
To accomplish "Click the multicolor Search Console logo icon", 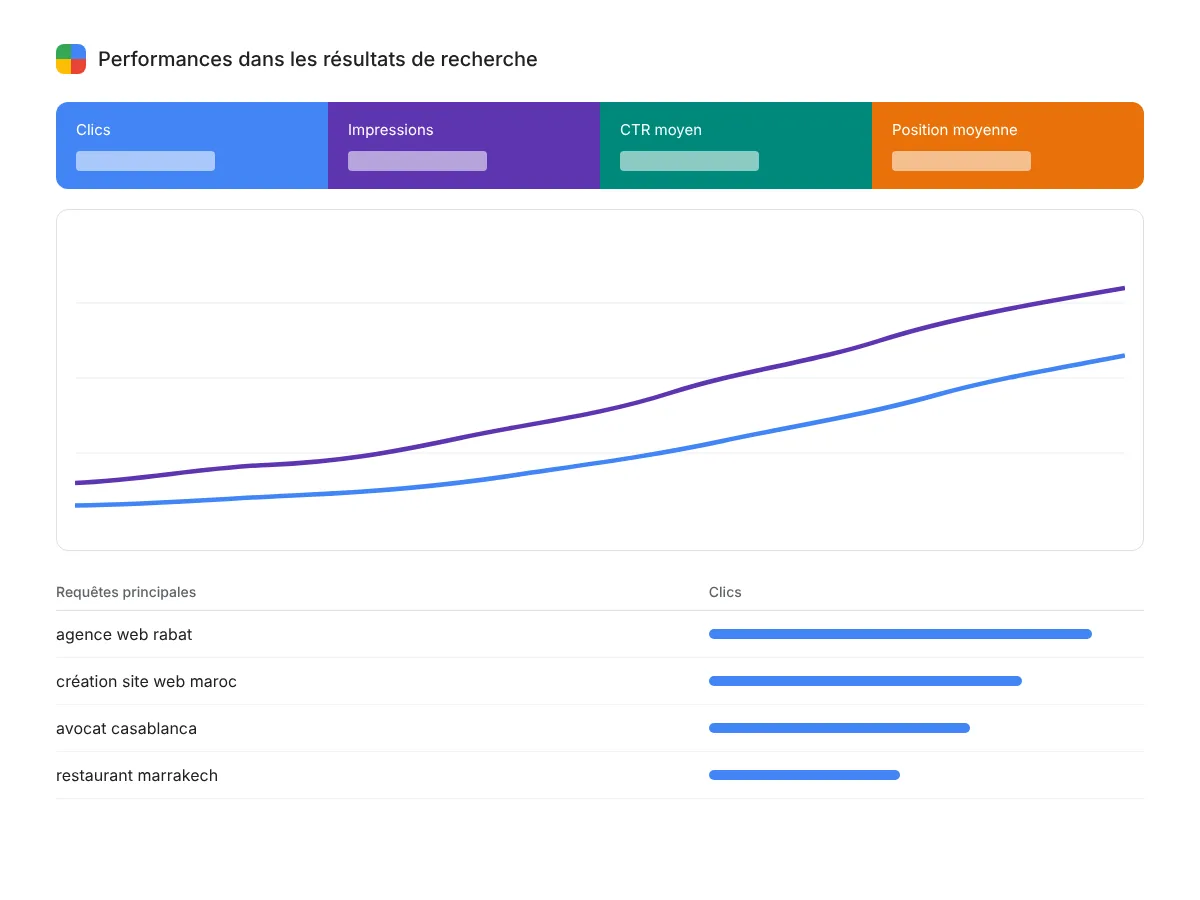I will pos(71,59).
